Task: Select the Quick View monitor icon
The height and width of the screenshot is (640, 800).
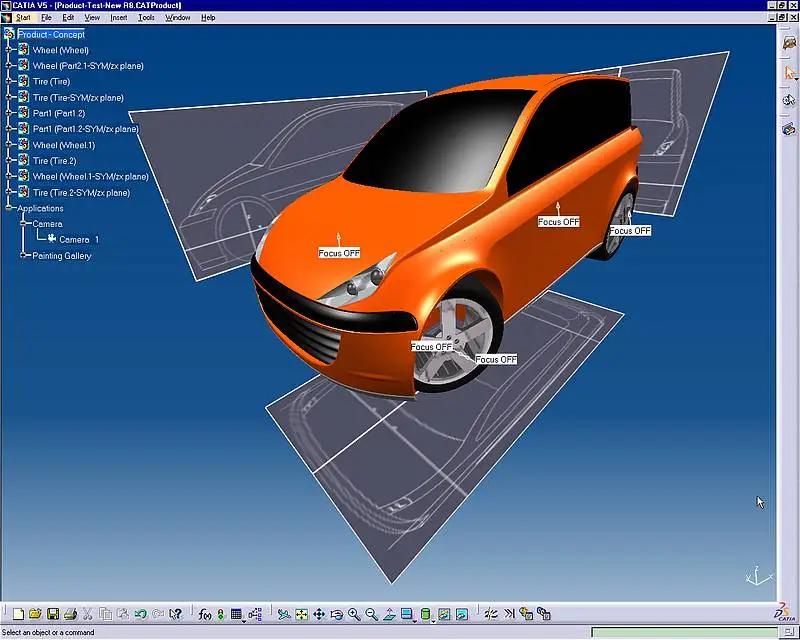Action: tap(407, 614)
